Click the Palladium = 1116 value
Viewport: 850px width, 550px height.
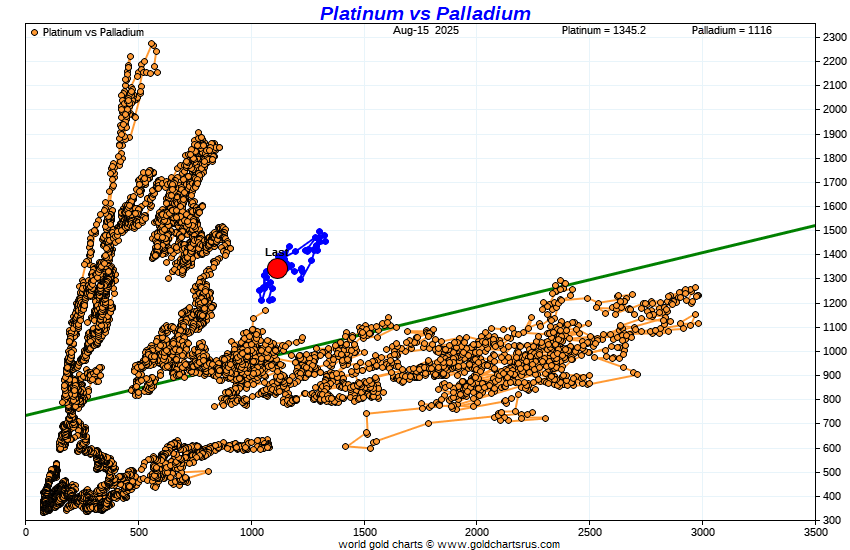point(731,30)
